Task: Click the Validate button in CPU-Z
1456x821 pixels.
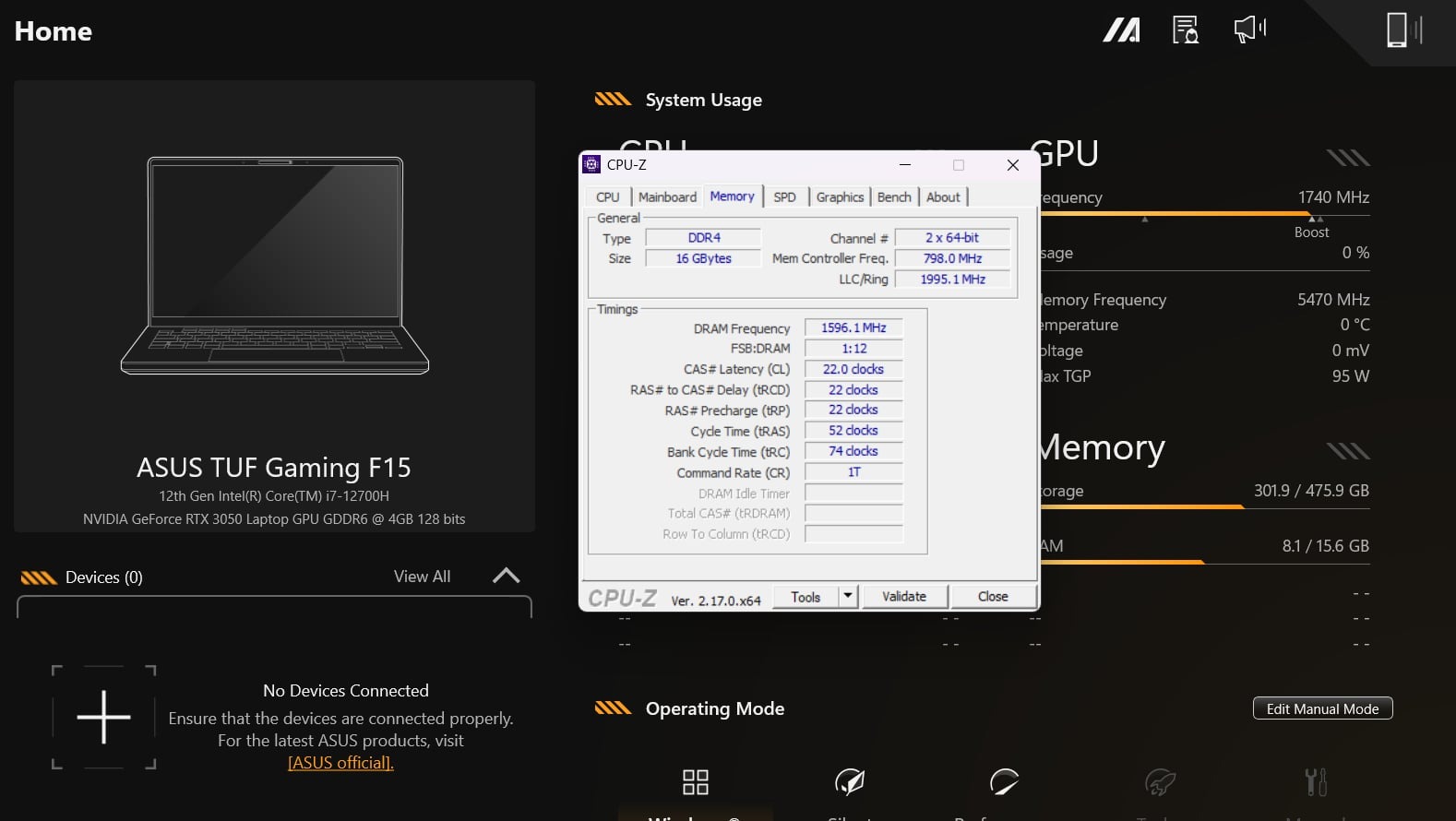Action: click(904, 597)
